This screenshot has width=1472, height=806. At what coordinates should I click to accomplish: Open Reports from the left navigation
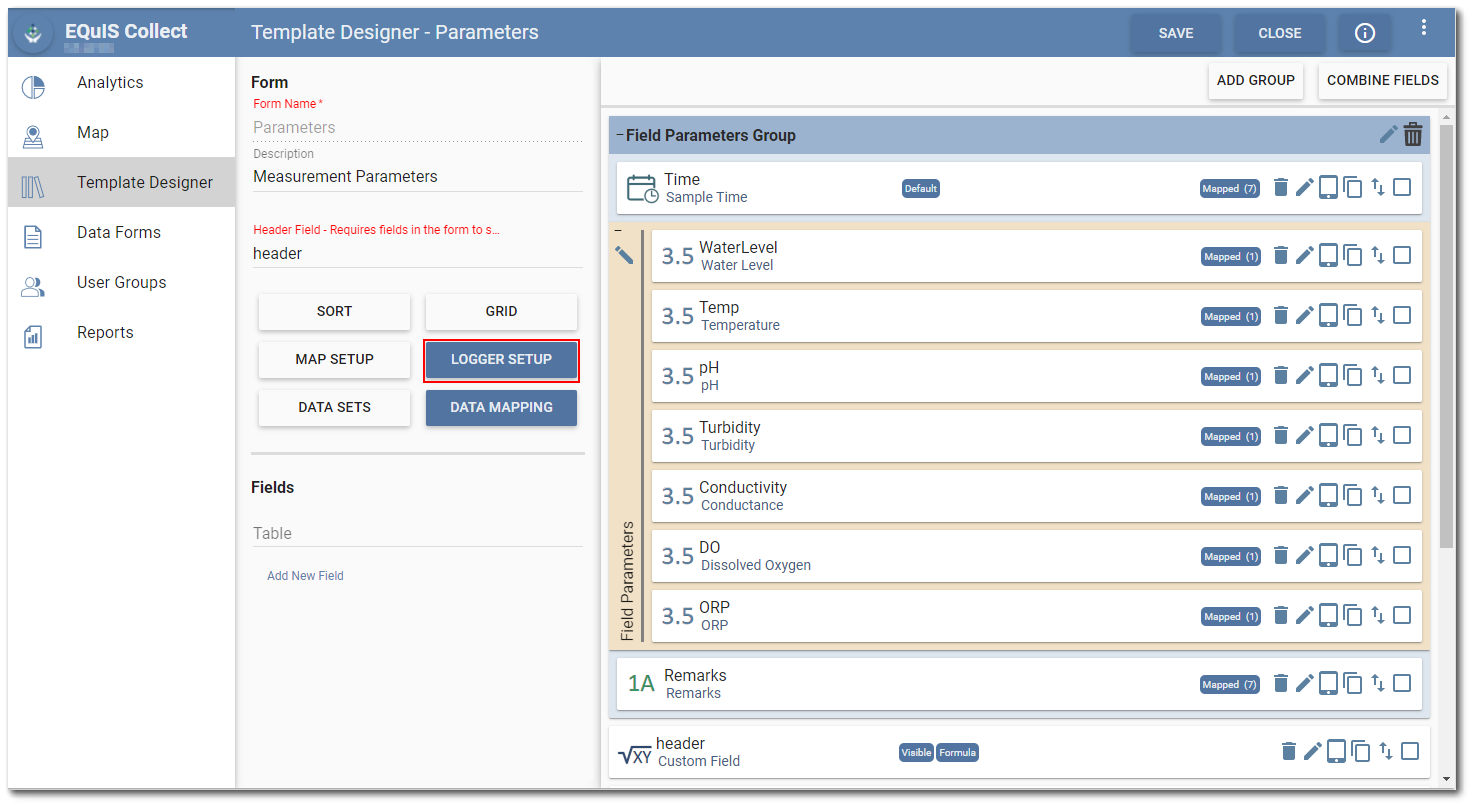click(x=105, y=332)
